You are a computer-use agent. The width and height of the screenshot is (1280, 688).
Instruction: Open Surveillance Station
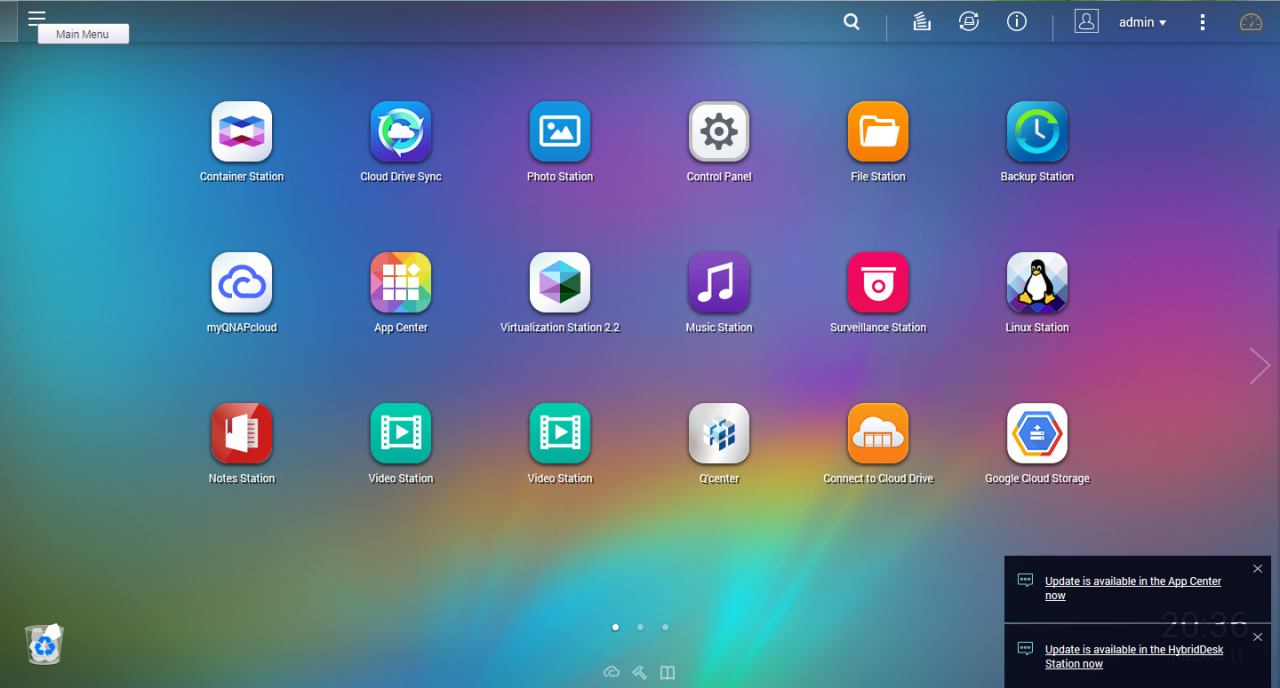[878, 283]
